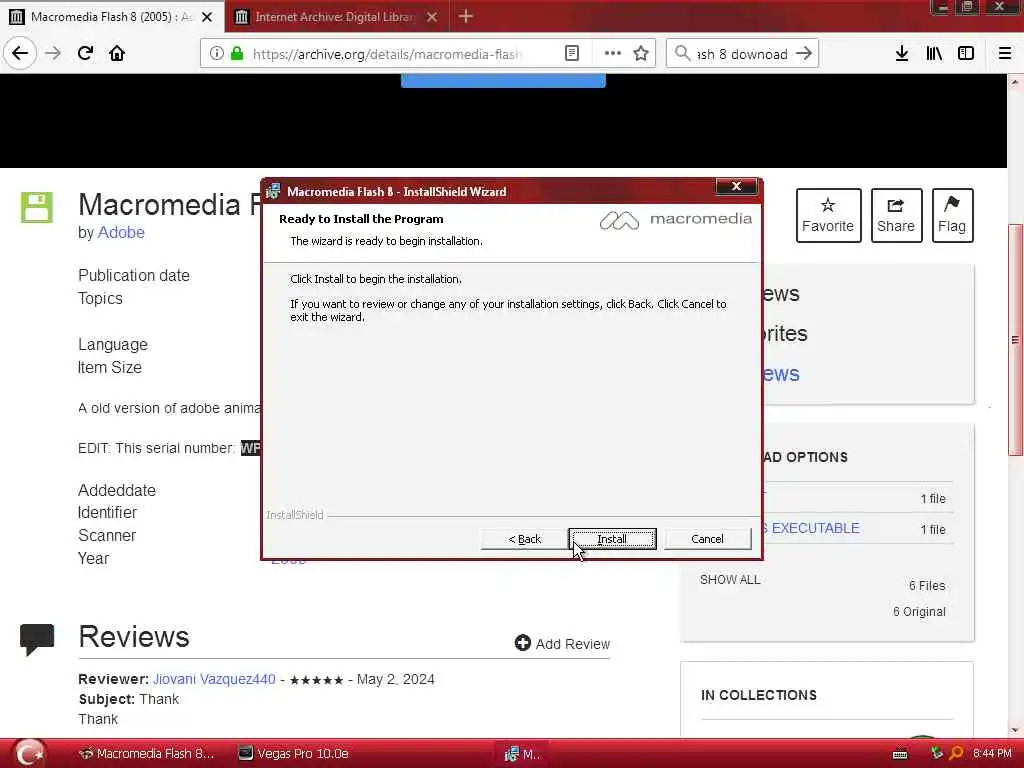Bookmark this page with the star icon
This screenshot has height=768, width=1024.
coord(641,54)
